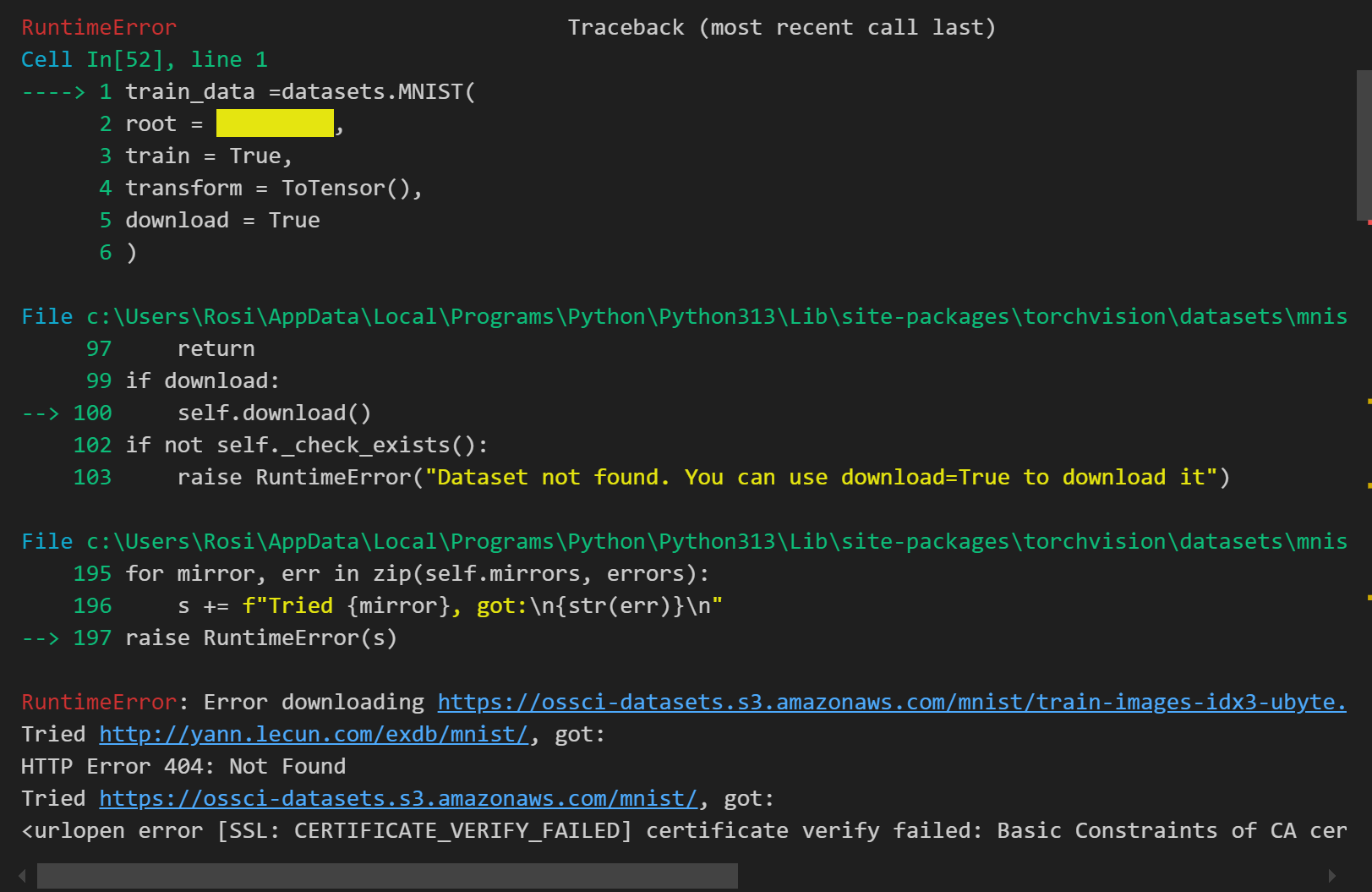Screen dimensions: 1372x892
Task: Click the 'transform = ToTensor(),' line
Action: 274,189
